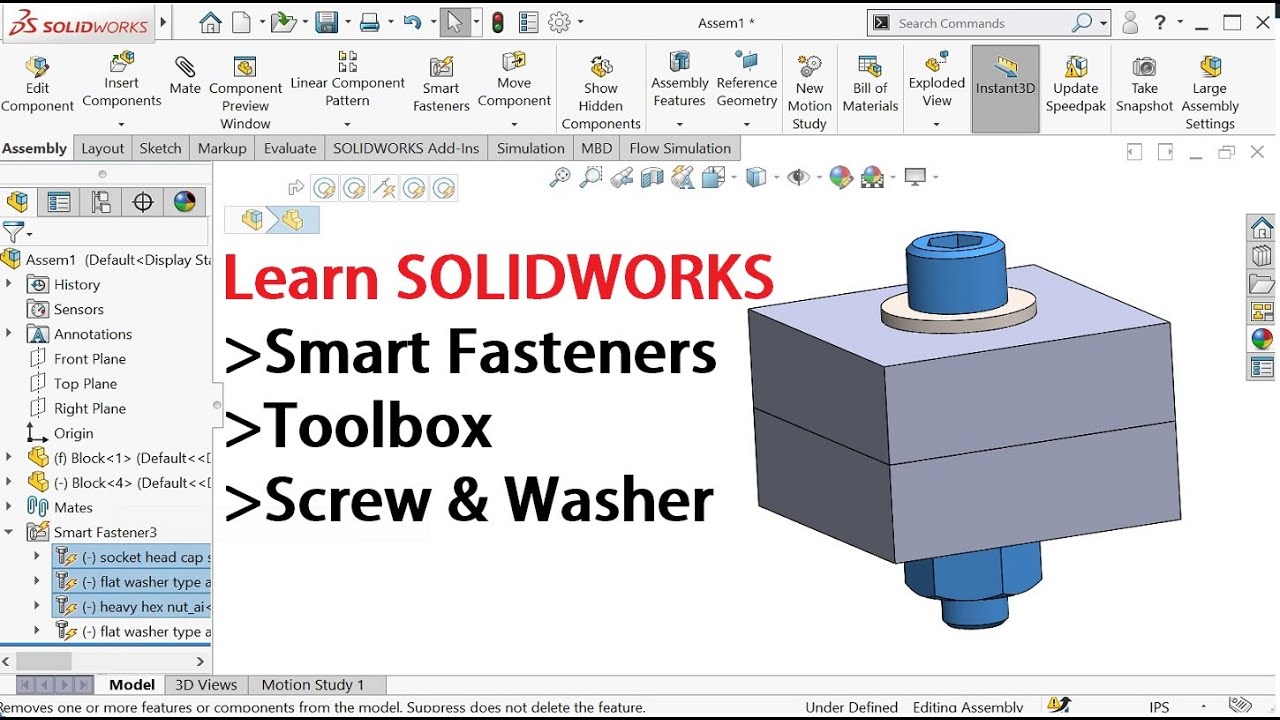Click the Home (Welcome) icon in the quick toolbar
Screen dimensions: 1280x720
click(210, 23)
